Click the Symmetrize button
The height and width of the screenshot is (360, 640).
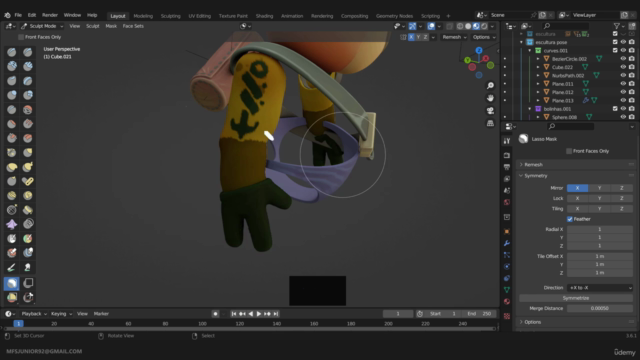pos(576,298)
